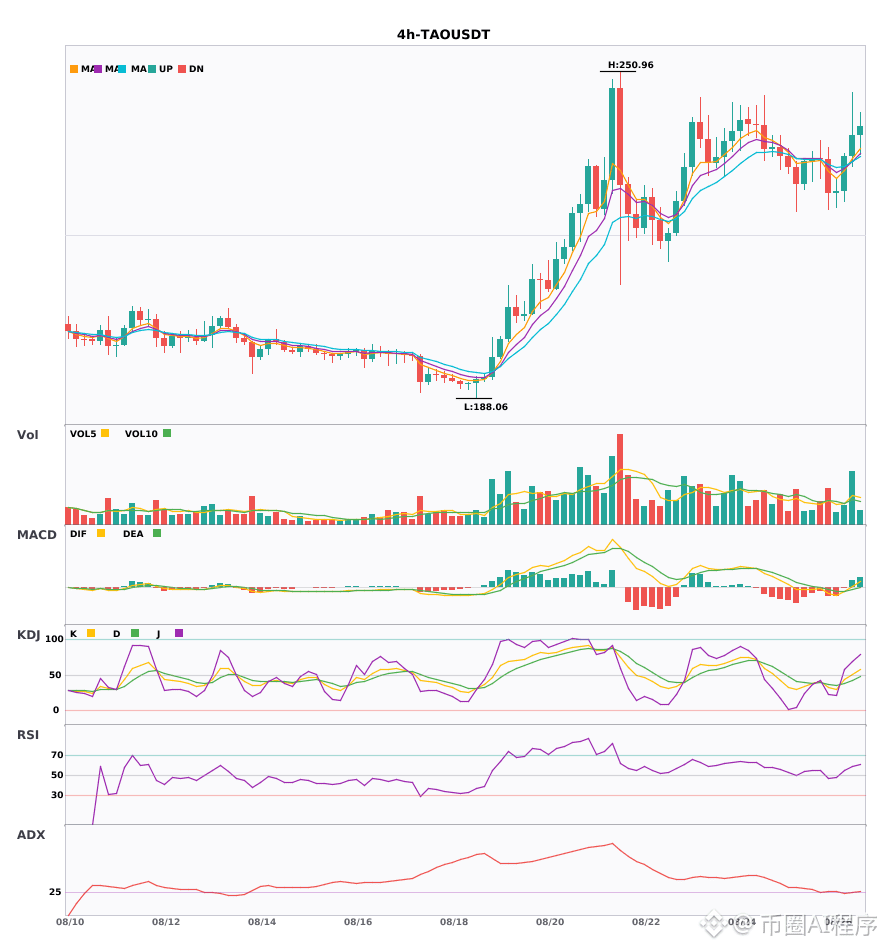
Task: Click the DEA legend label
Action: [133, 534]
